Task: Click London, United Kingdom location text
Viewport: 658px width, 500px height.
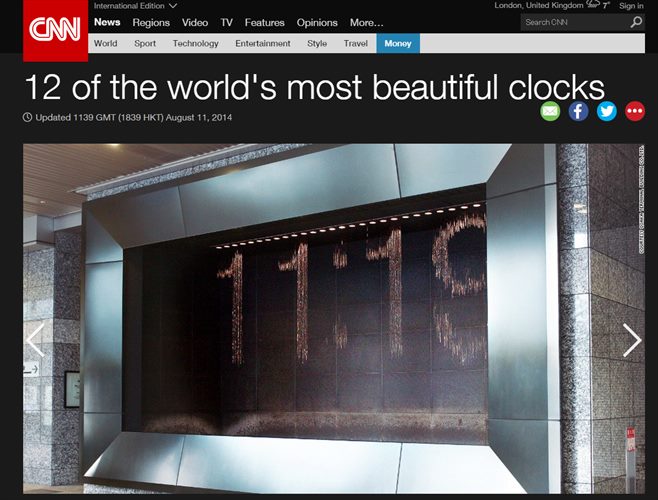Action: [x=539, y=5]
